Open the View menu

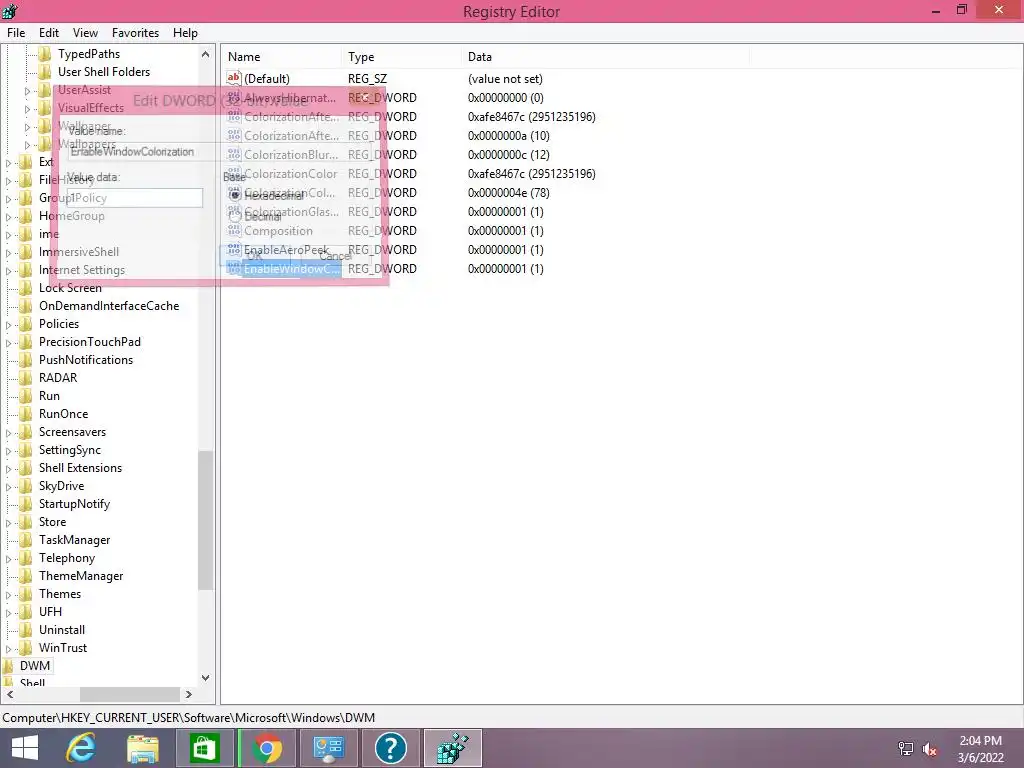coord(85,33)
